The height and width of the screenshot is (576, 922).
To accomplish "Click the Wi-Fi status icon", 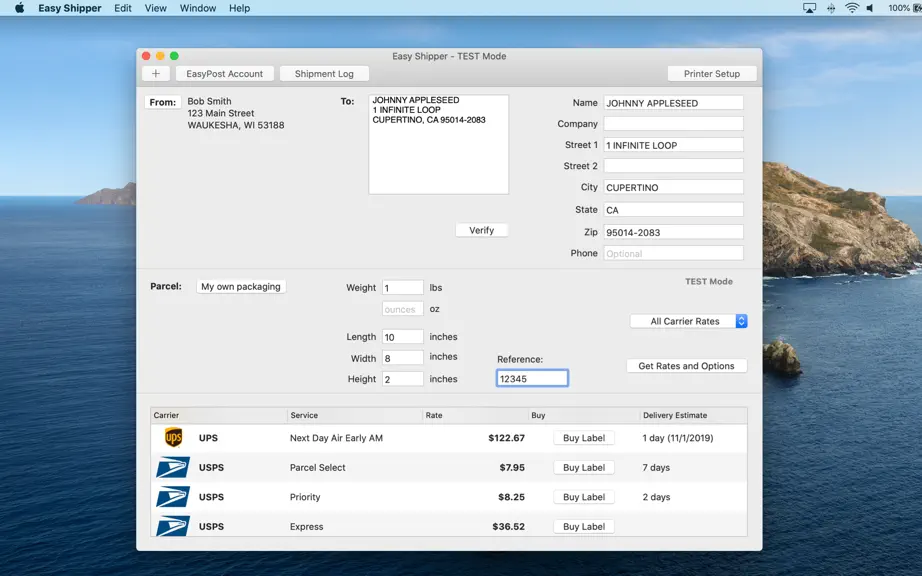I will pos(851,8).
